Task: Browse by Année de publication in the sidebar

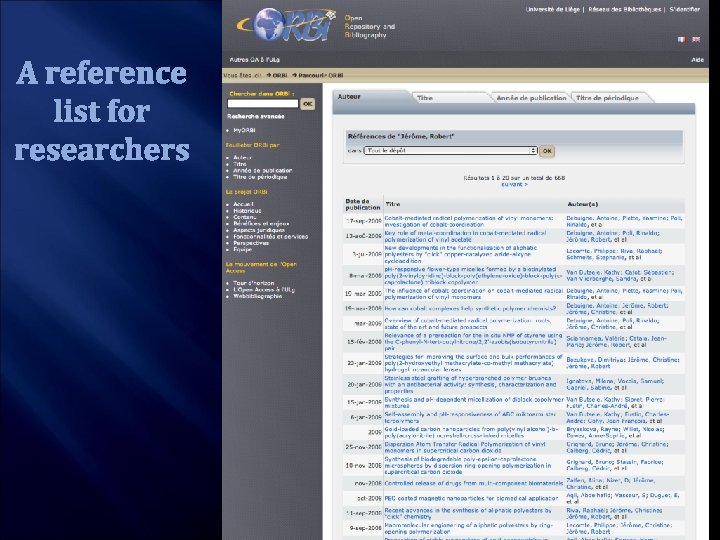Action: [x=263, y=170]
